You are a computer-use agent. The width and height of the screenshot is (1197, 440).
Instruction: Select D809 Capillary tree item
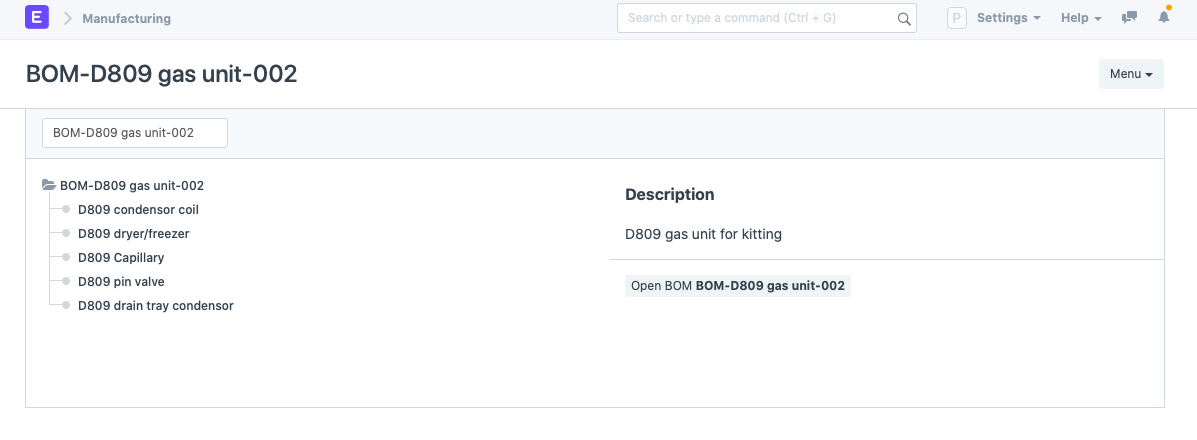click(121, 257)
